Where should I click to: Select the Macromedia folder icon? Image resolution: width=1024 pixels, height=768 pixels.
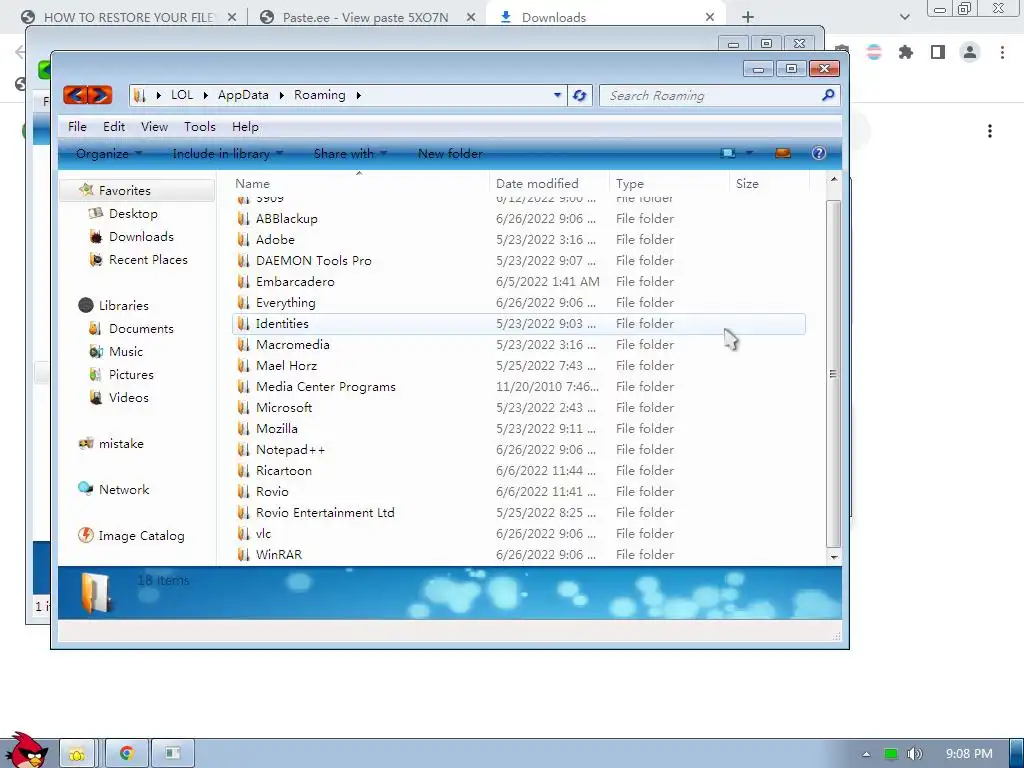pyautogui.click(x=244, y=345)
